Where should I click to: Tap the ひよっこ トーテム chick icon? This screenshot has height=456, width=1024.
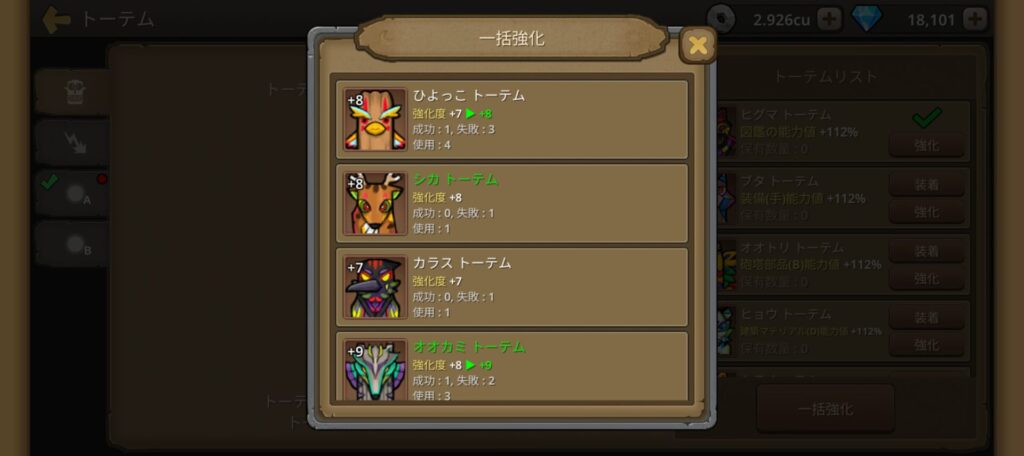375,120
